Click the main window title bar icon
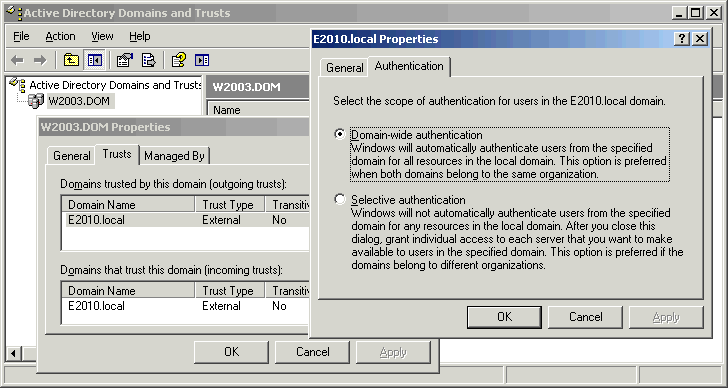Image resolution: width=728 pixels, height=388 pixels. [13, 12]
